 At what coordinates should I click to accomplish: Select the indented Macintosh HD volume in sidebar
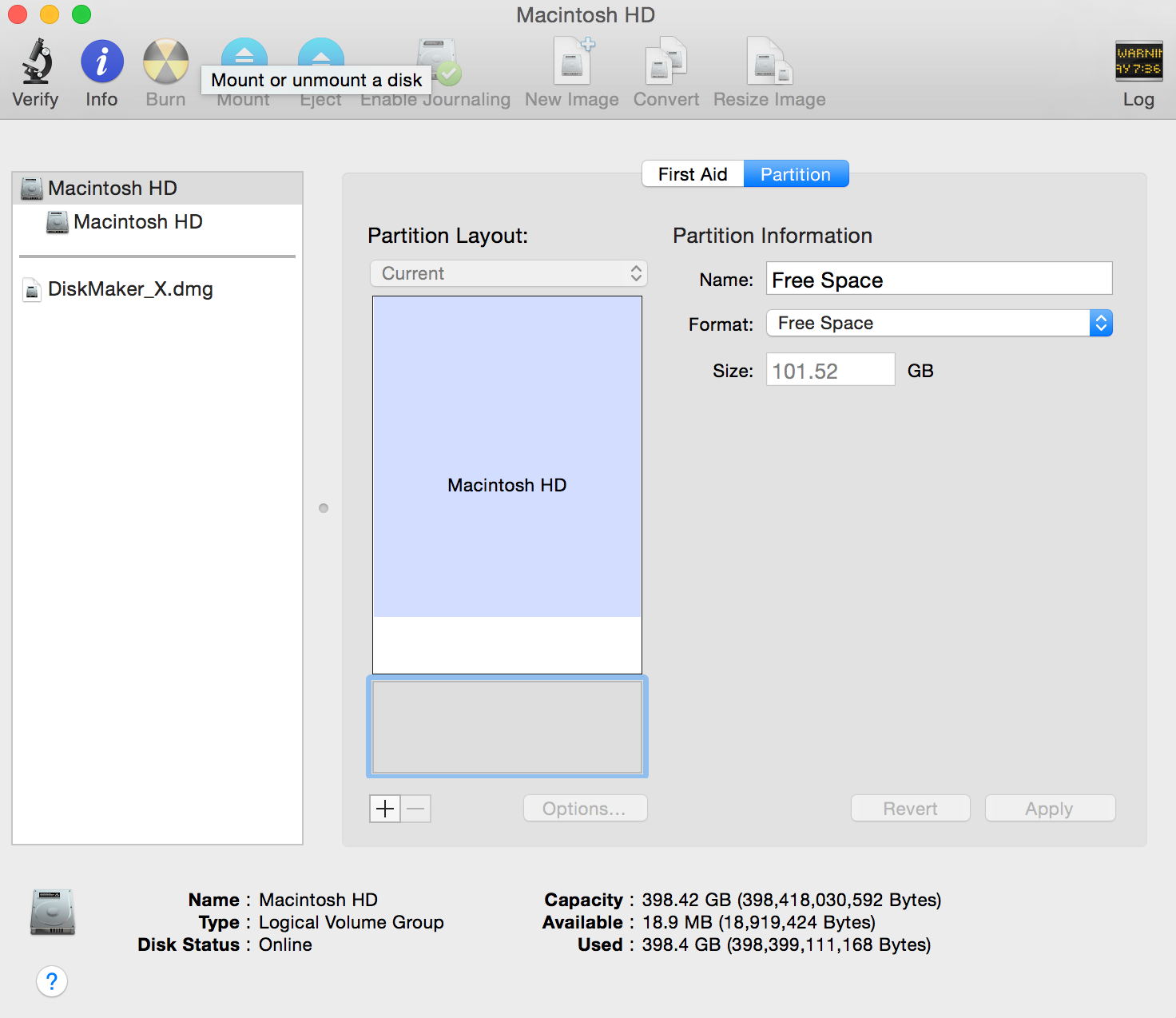pyautogui.click(x=157, y=222)
